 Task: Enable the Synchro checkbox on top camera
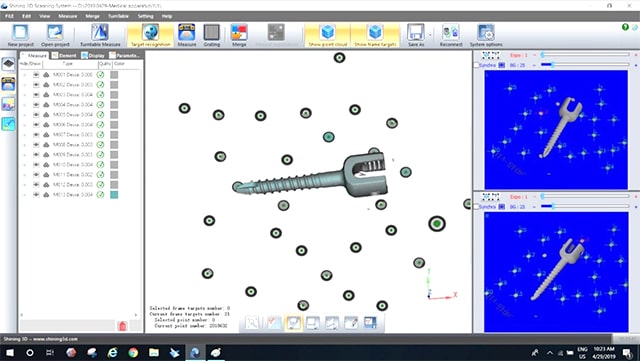click(476, 65)
